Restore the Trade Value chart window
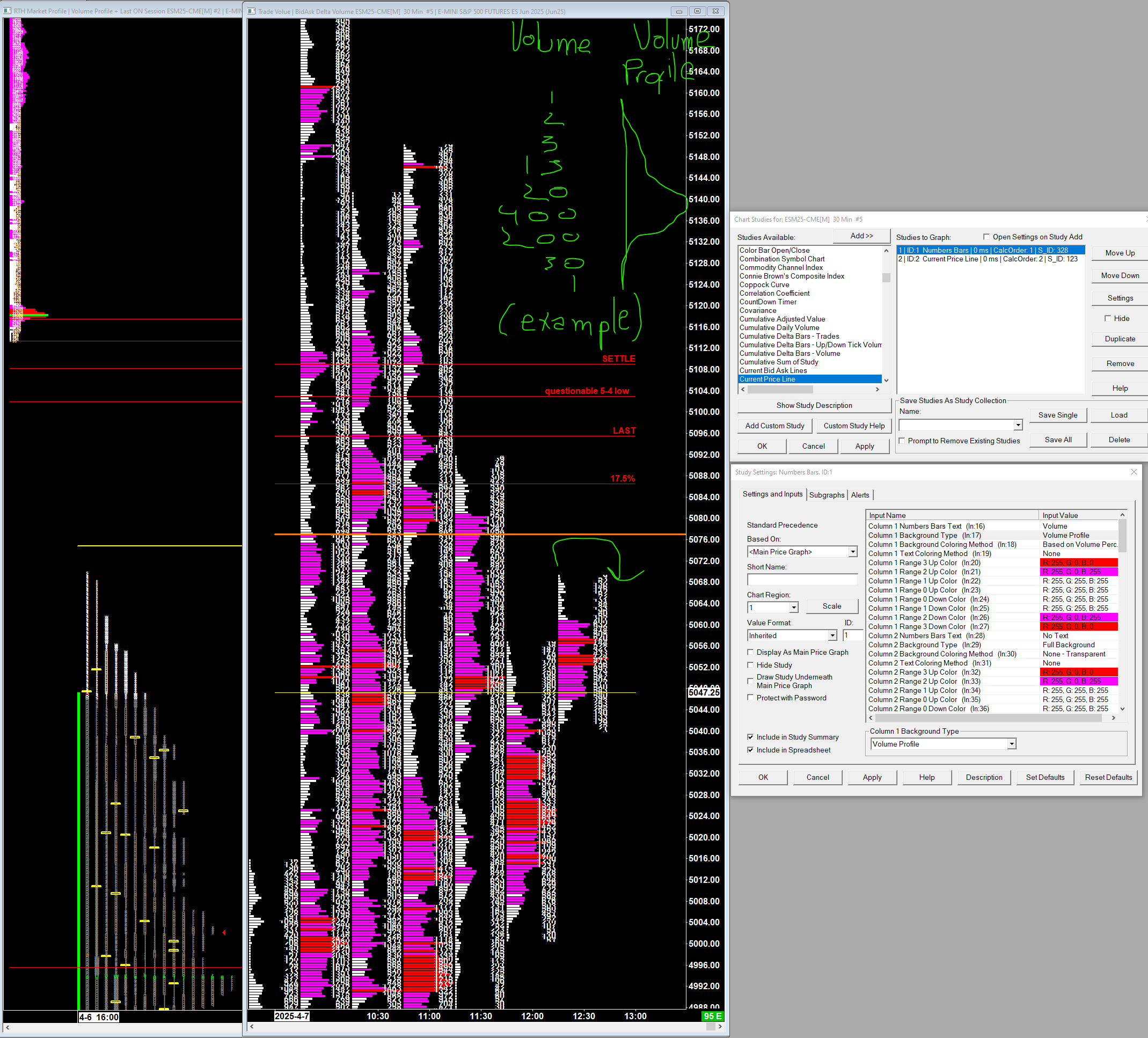Image resolution: width=1148 pixels, height=1038 pixels. point(697,11)
